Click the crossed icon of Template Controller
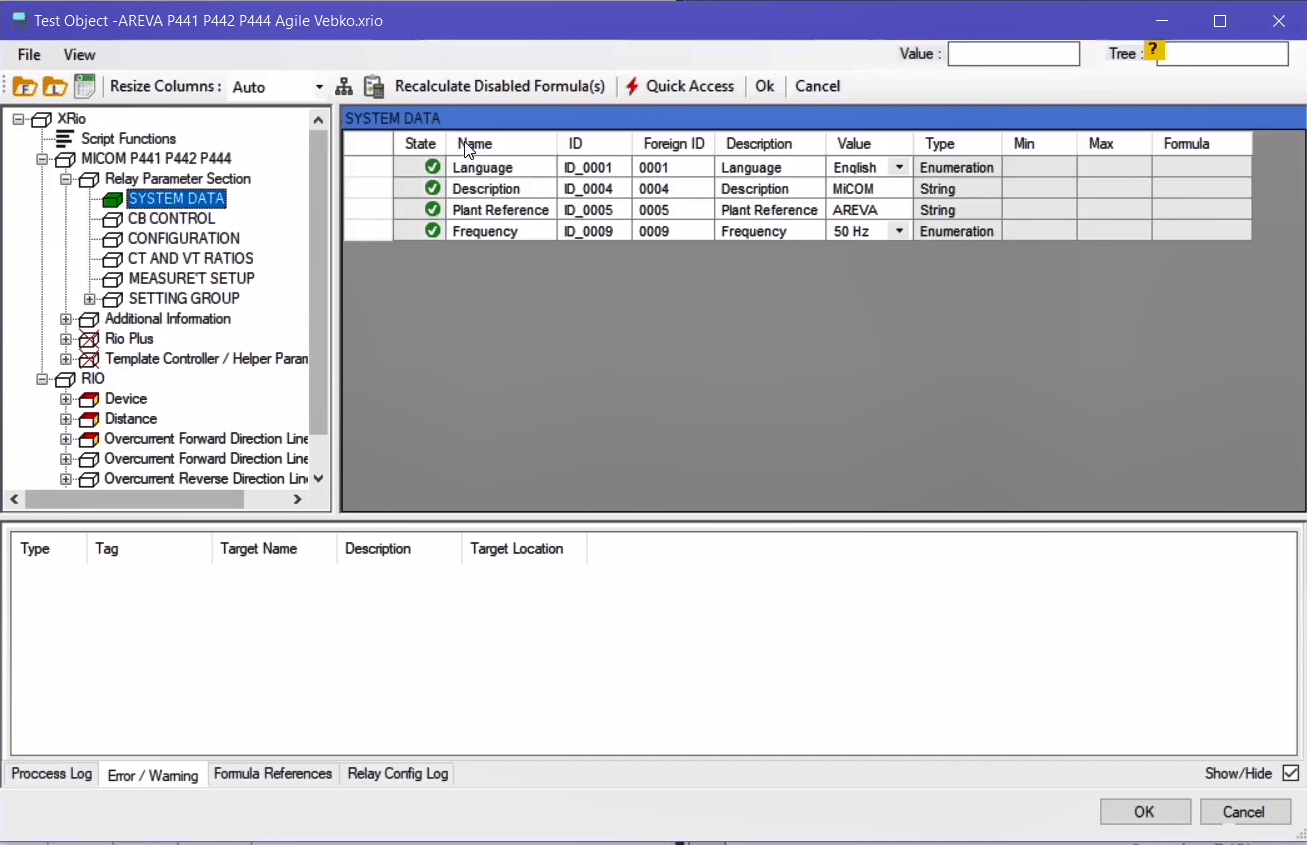The image size is (1307, 845). coord(89,359)
